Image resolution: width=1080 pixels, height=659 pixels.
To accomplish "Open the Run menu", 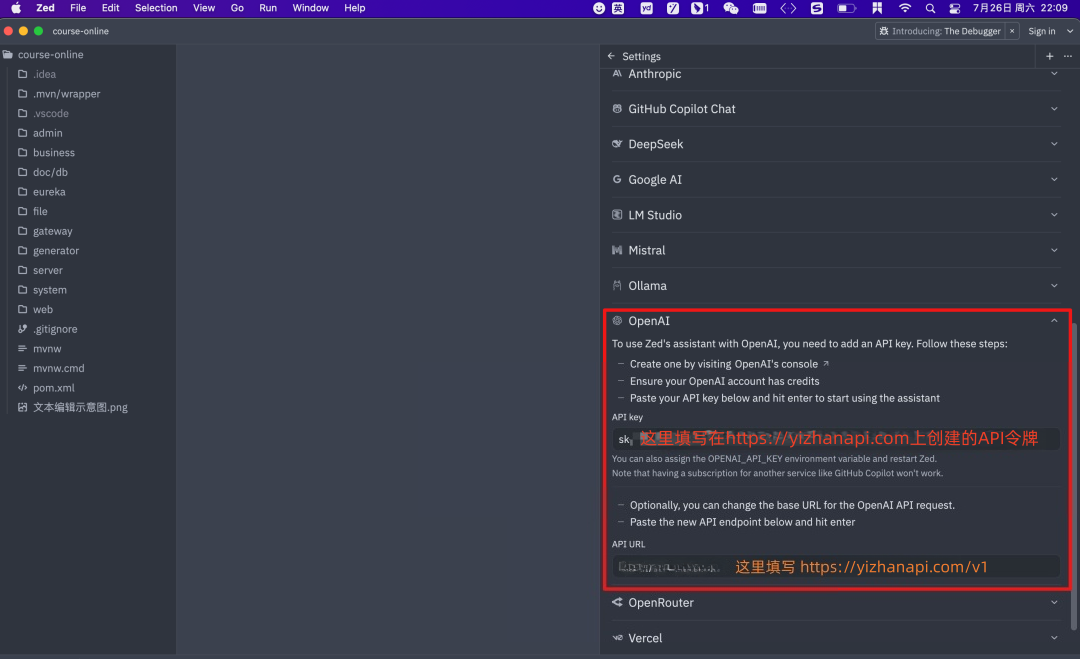I will click(268, 8).
